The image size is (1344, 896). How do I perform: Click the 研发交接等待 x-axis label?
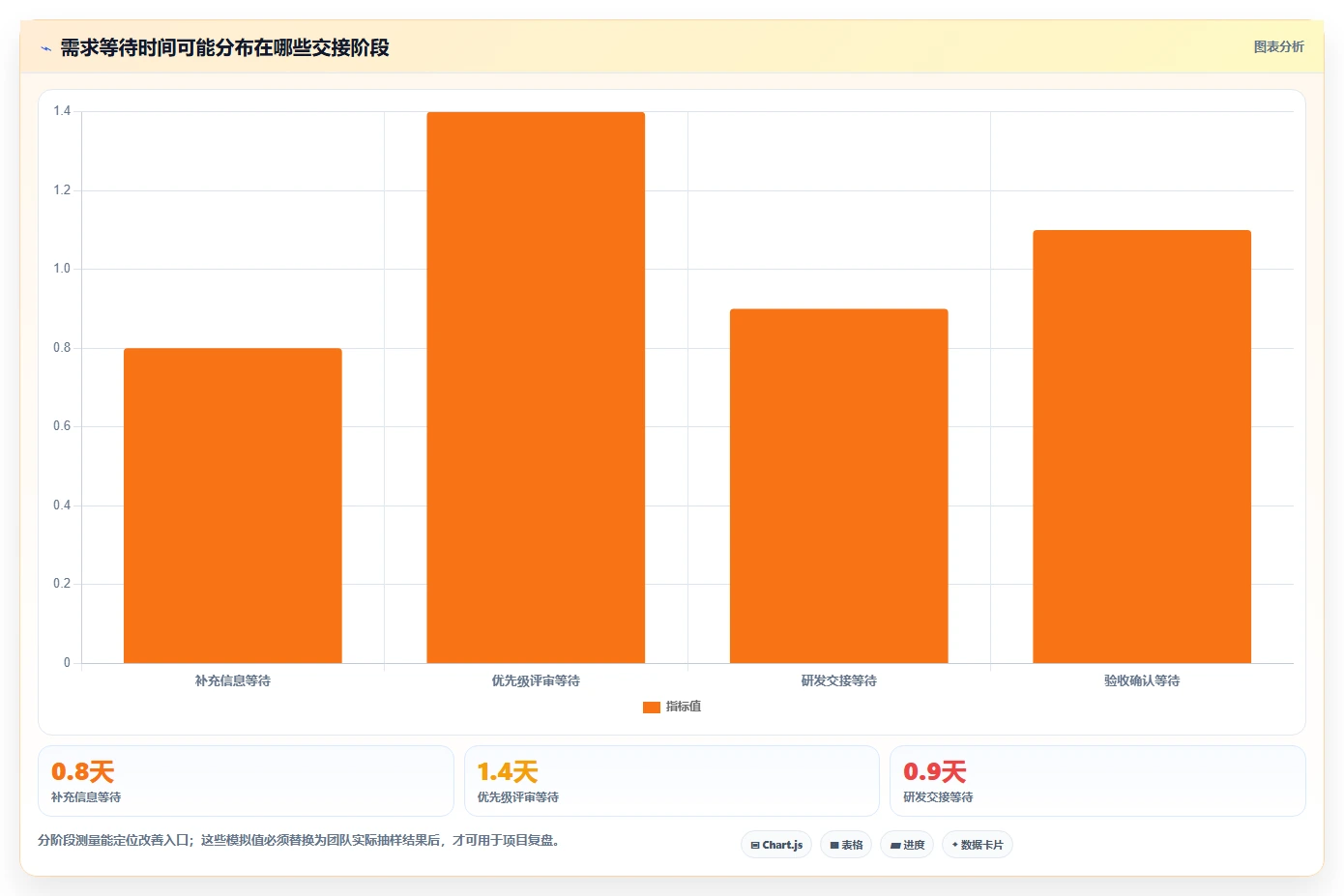(839, 680)
